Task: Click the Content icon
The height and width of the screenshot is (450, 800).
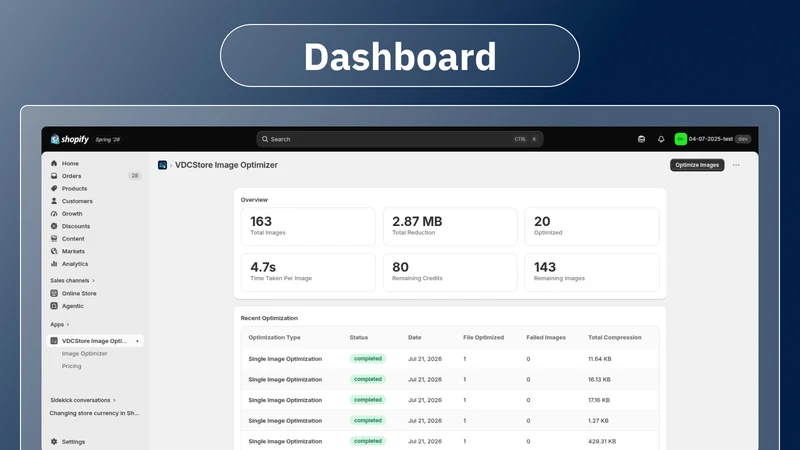Action: click(54, 239)
